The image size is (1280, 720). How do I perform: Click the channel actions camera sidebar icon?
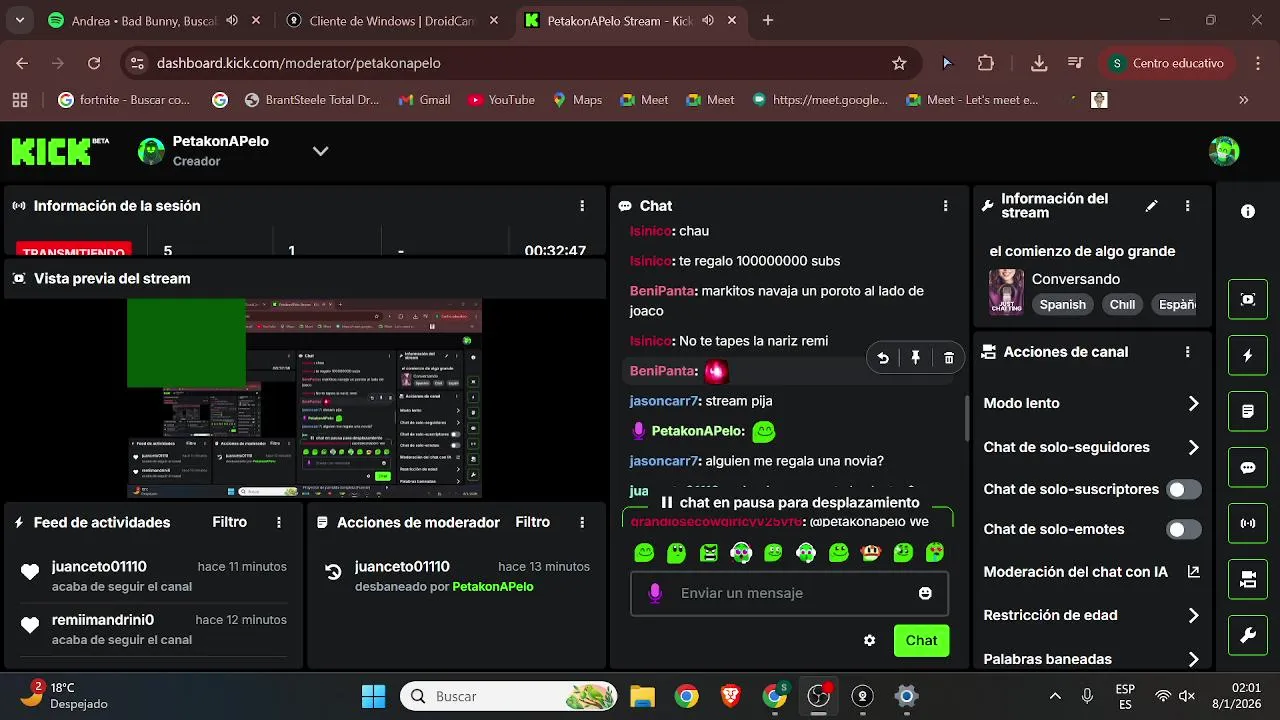(x=1247, y=579)
